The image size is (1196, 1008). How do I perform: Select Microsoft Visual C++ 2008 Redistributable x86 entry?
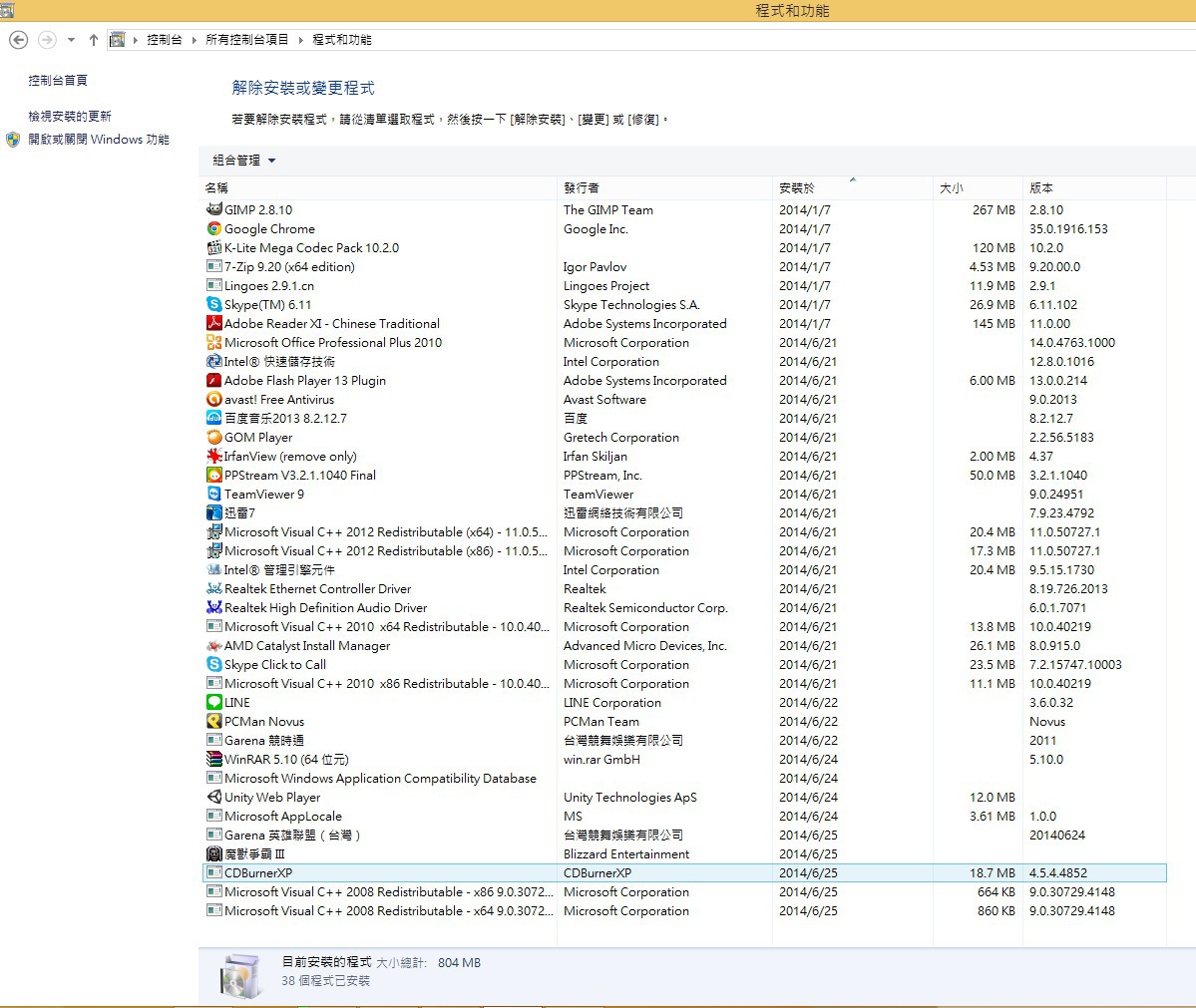tap(684, 891)
